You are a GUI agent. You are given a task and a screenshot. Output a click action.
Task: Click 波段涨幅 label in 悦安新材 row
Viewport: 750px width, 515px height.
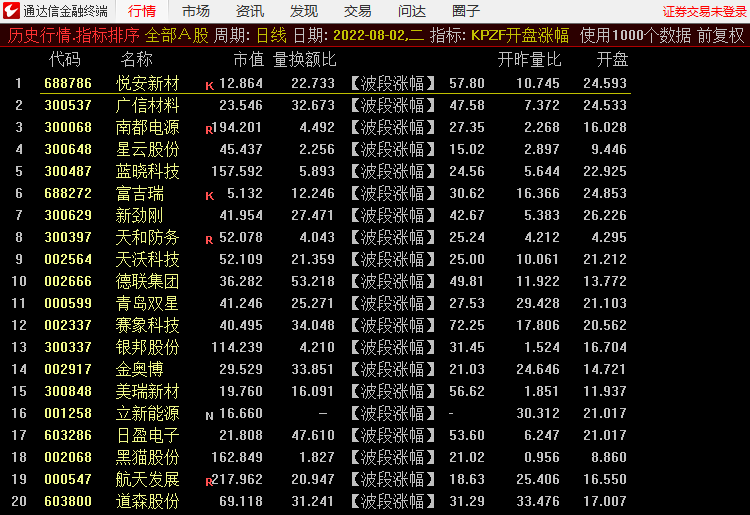point(393,83)
